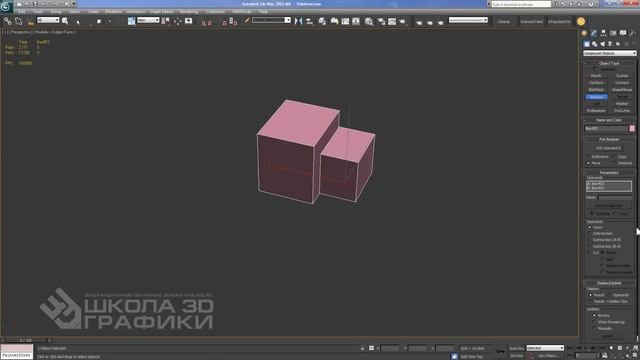Click the Pick Operand B button
Image resolution: width=640 pixels, height=360 pixels.
point(609,148)
